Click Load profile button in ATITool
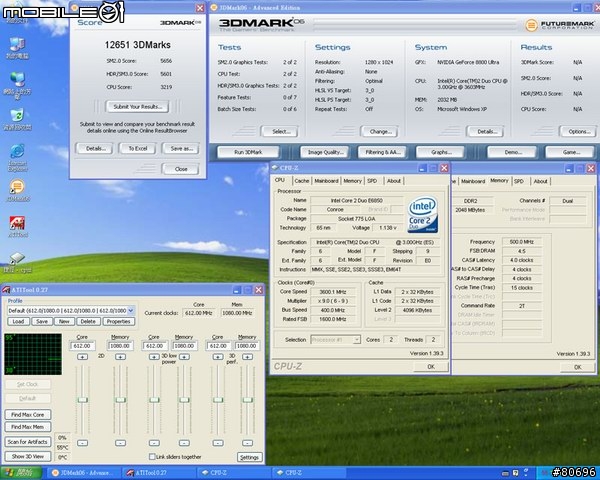 click(18, 322)
